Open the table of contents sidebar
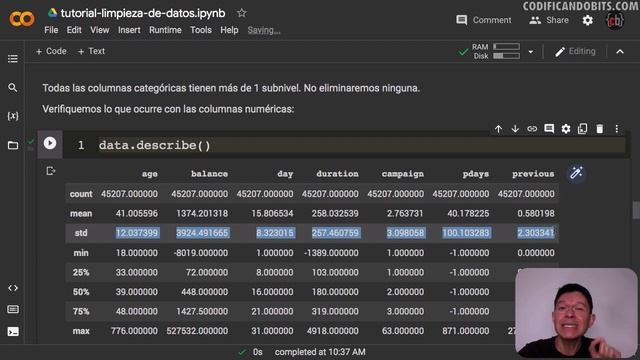The image size is (640, 360). pyautogui.click(x=13, y=59)
